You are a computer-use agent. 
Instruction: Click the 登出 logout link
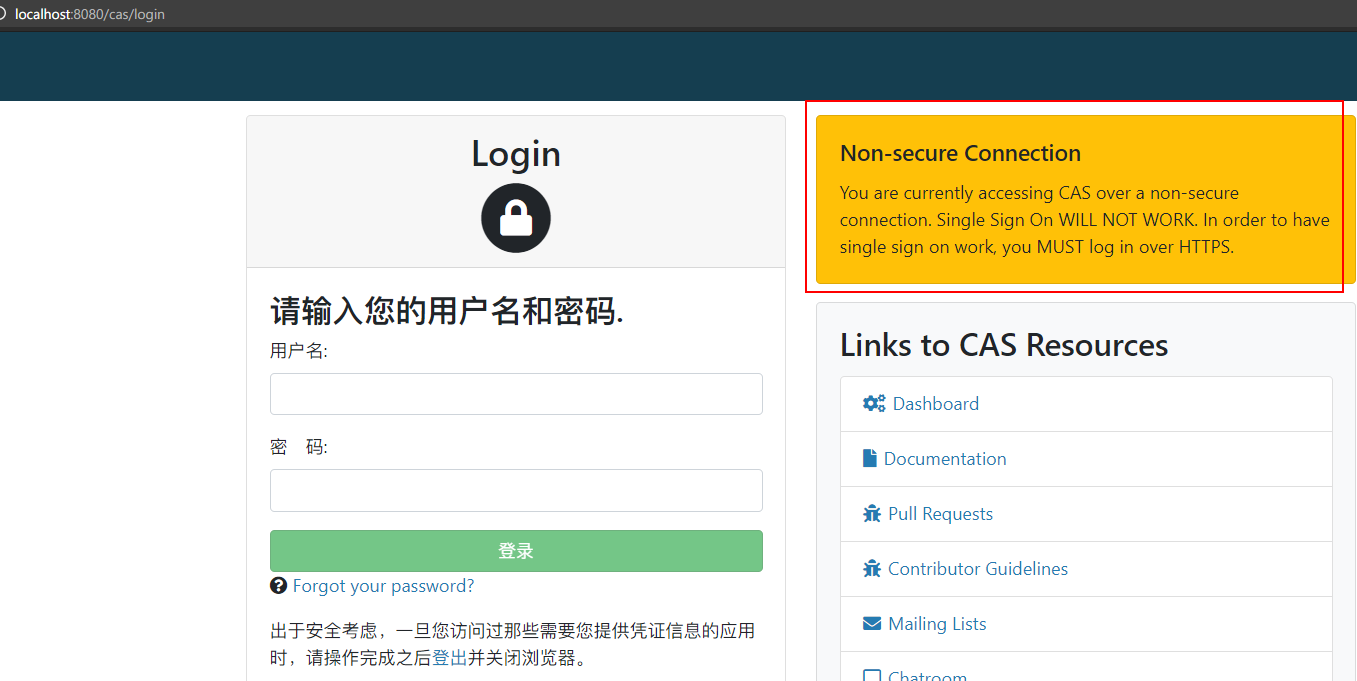(450, 658)
